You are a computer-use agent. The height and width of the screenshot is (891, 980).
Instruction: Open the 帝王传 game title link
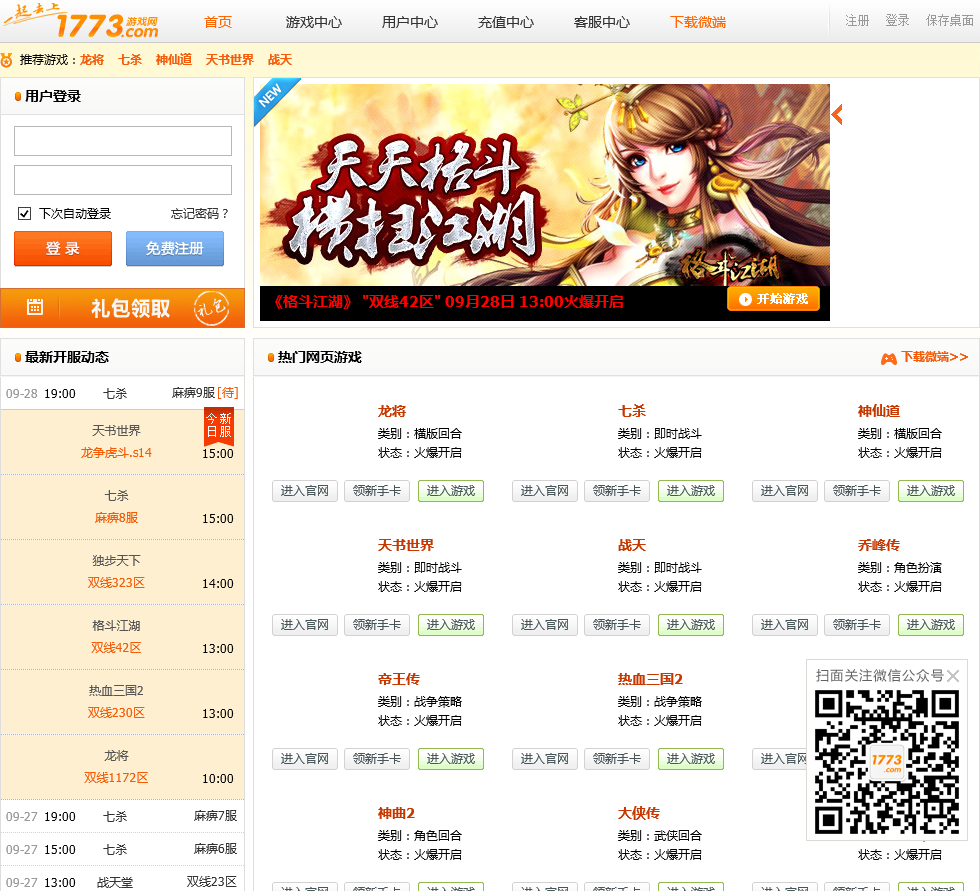click(x=399, y=679)
